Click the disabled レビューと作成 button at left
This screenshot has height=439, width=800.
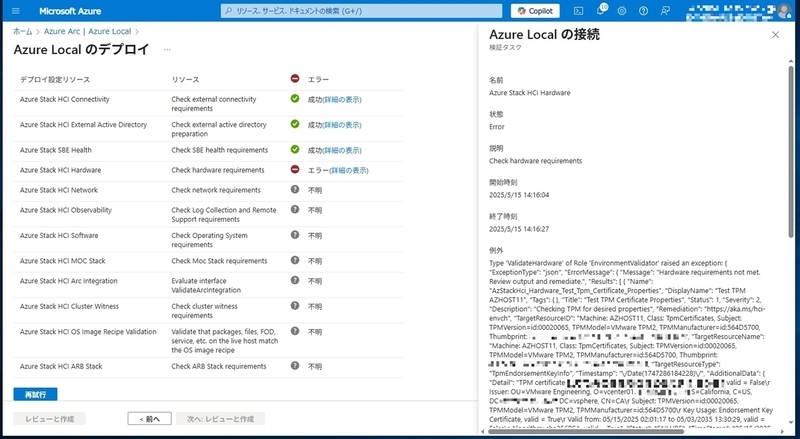tap(49, 419)
